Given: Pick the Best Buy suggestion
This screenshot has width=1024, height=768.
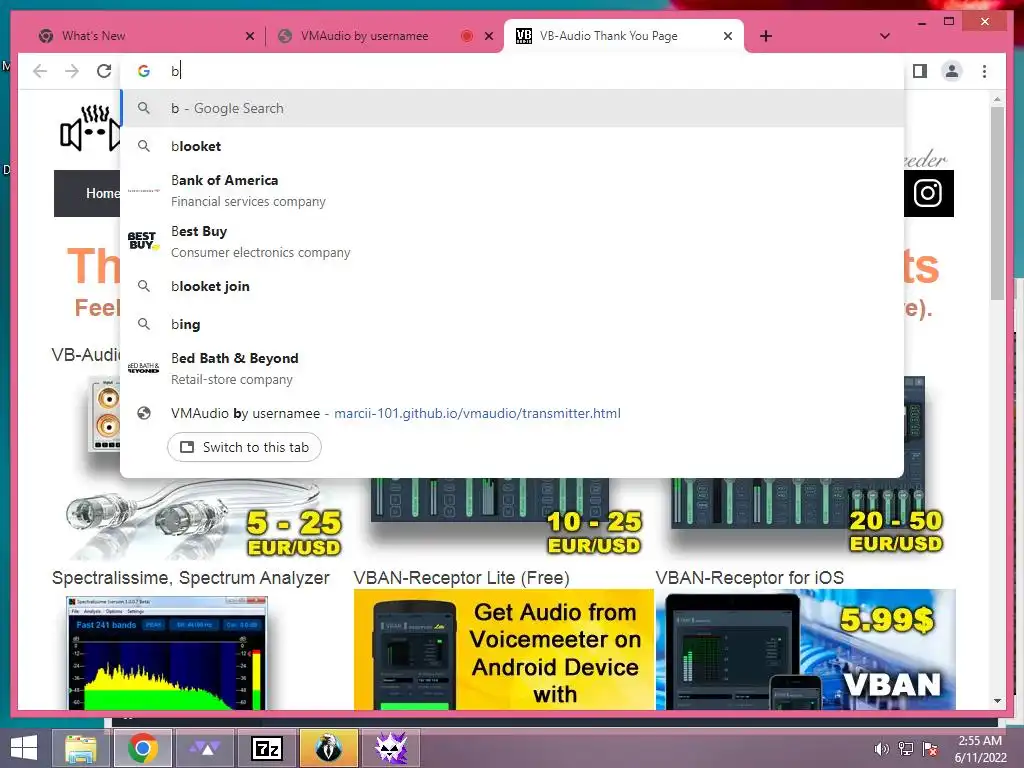Looking at the screenshot, I should point(512,241).
